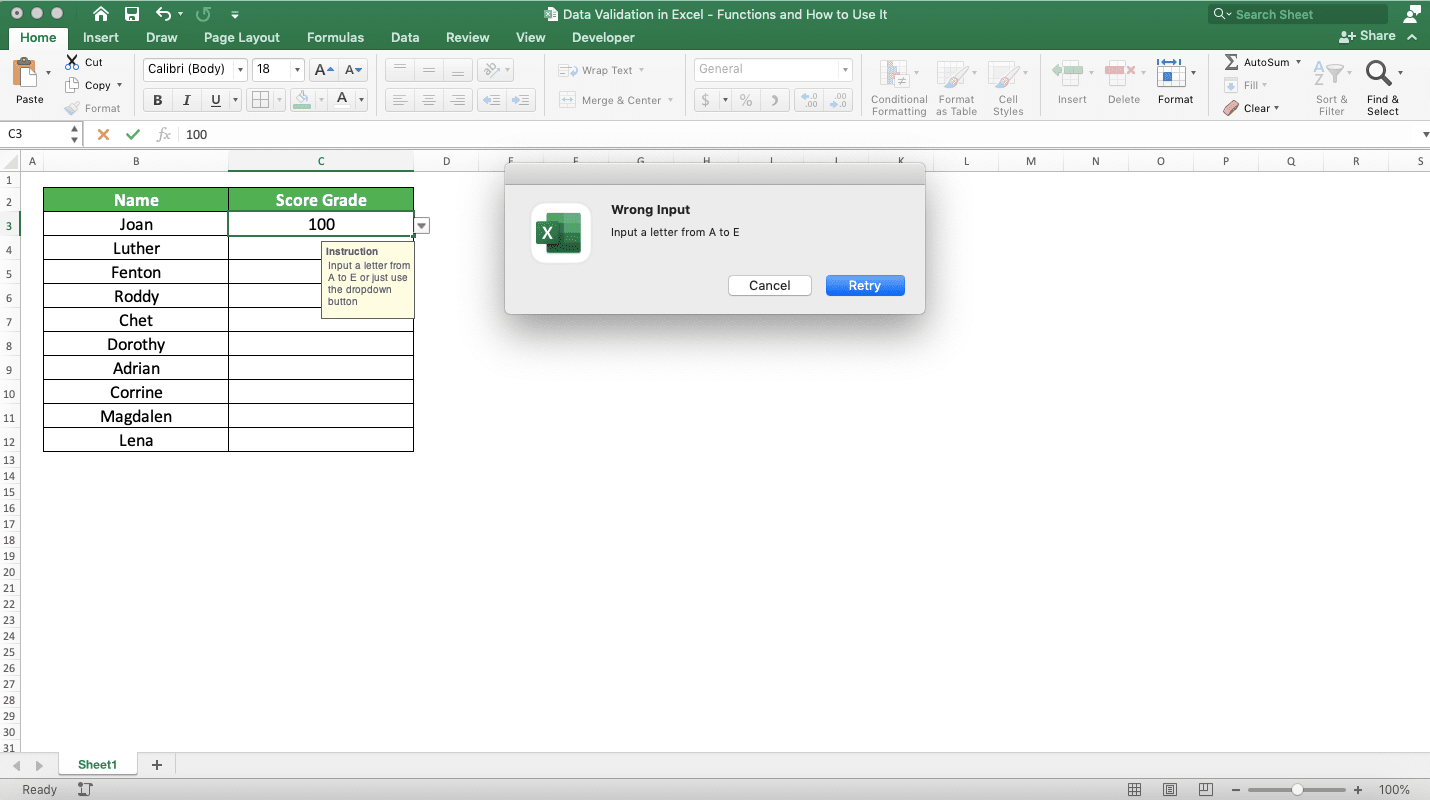
Task: Click the percent style icon
Action: coord(745,100)
